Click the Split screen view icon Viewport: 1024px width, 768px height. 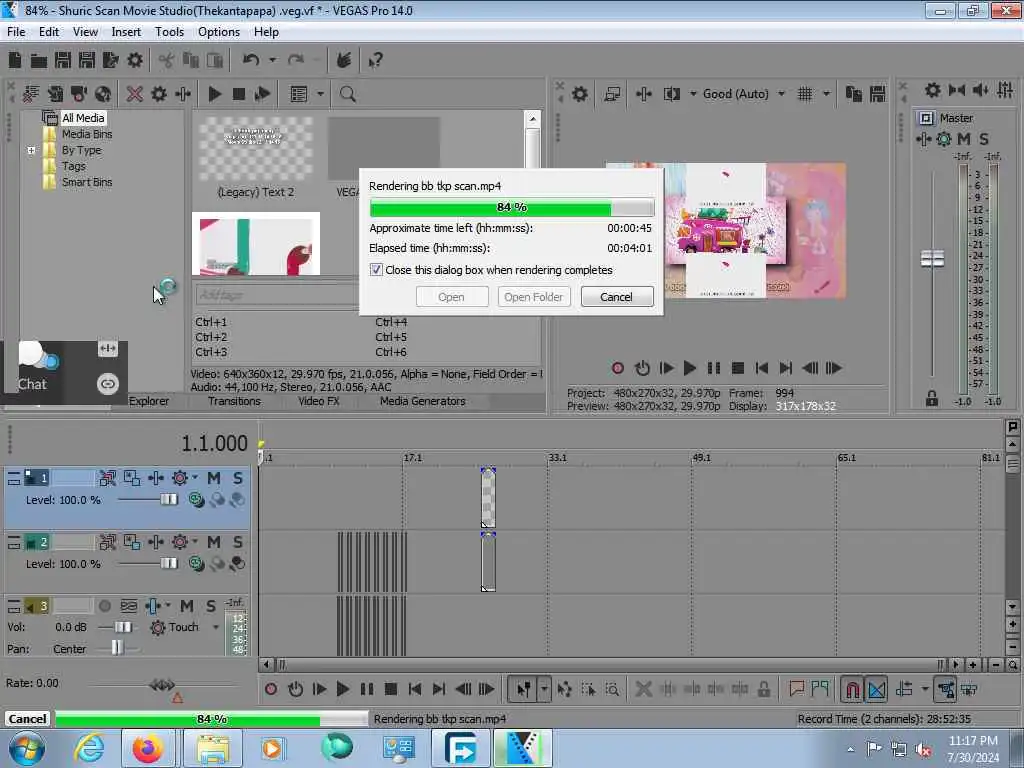[671, 94]
